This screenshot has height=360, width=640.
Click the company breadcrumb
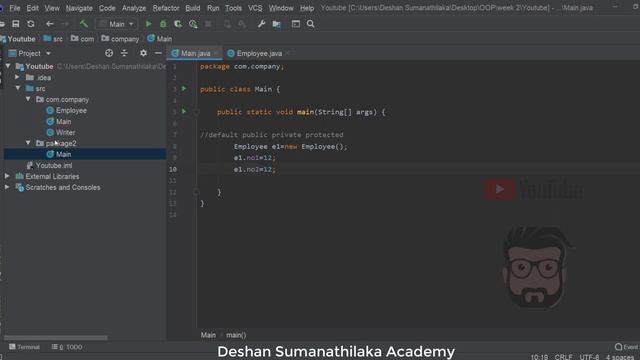click(x=120, y=39)
